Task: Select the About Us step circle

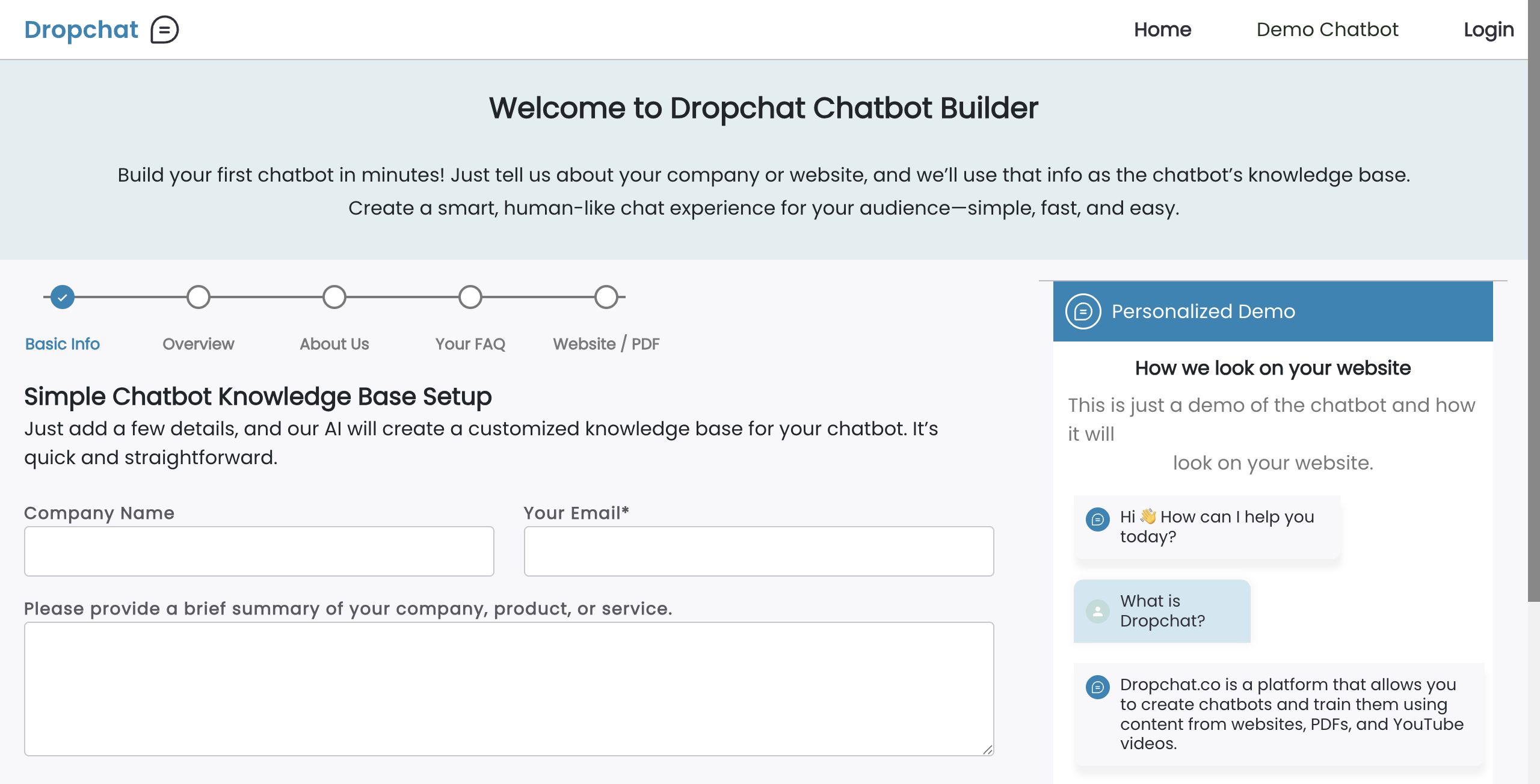Action: coord(334,297)
